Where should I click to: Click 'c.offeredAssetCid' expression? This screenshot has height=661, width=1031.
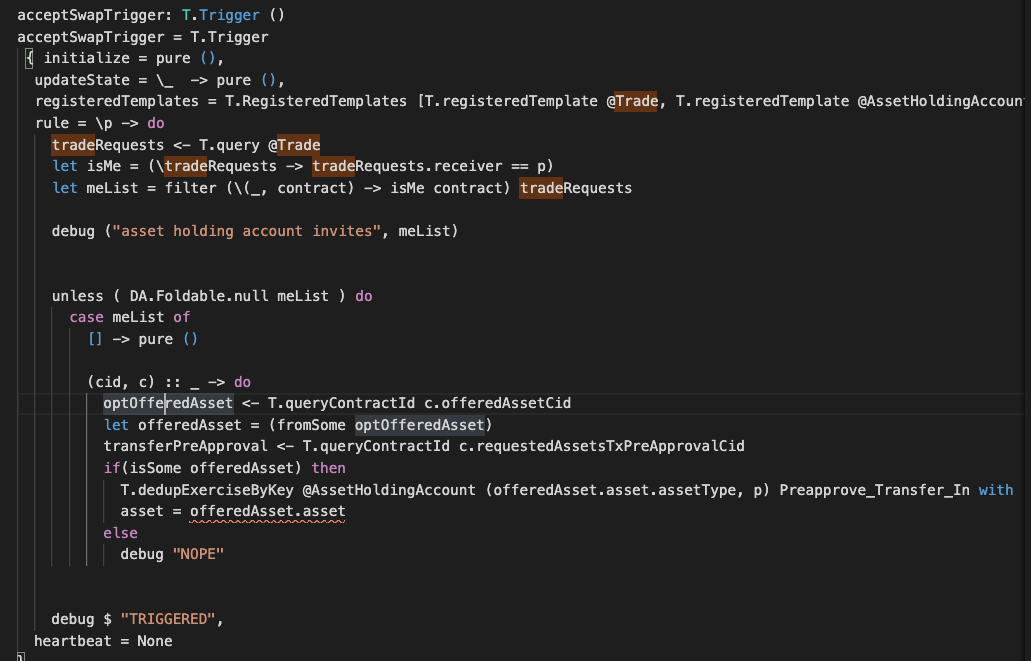497,403
